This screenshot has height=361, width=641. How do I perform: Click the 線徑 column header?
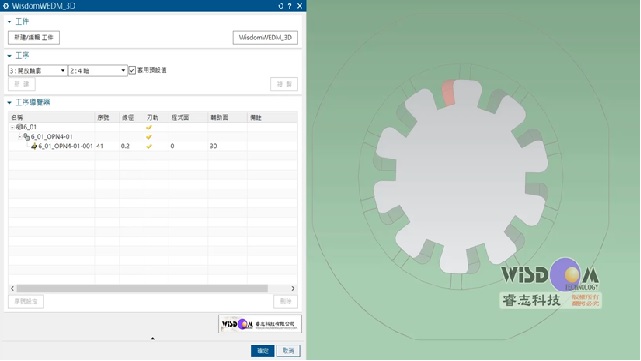tap(132, 118)
